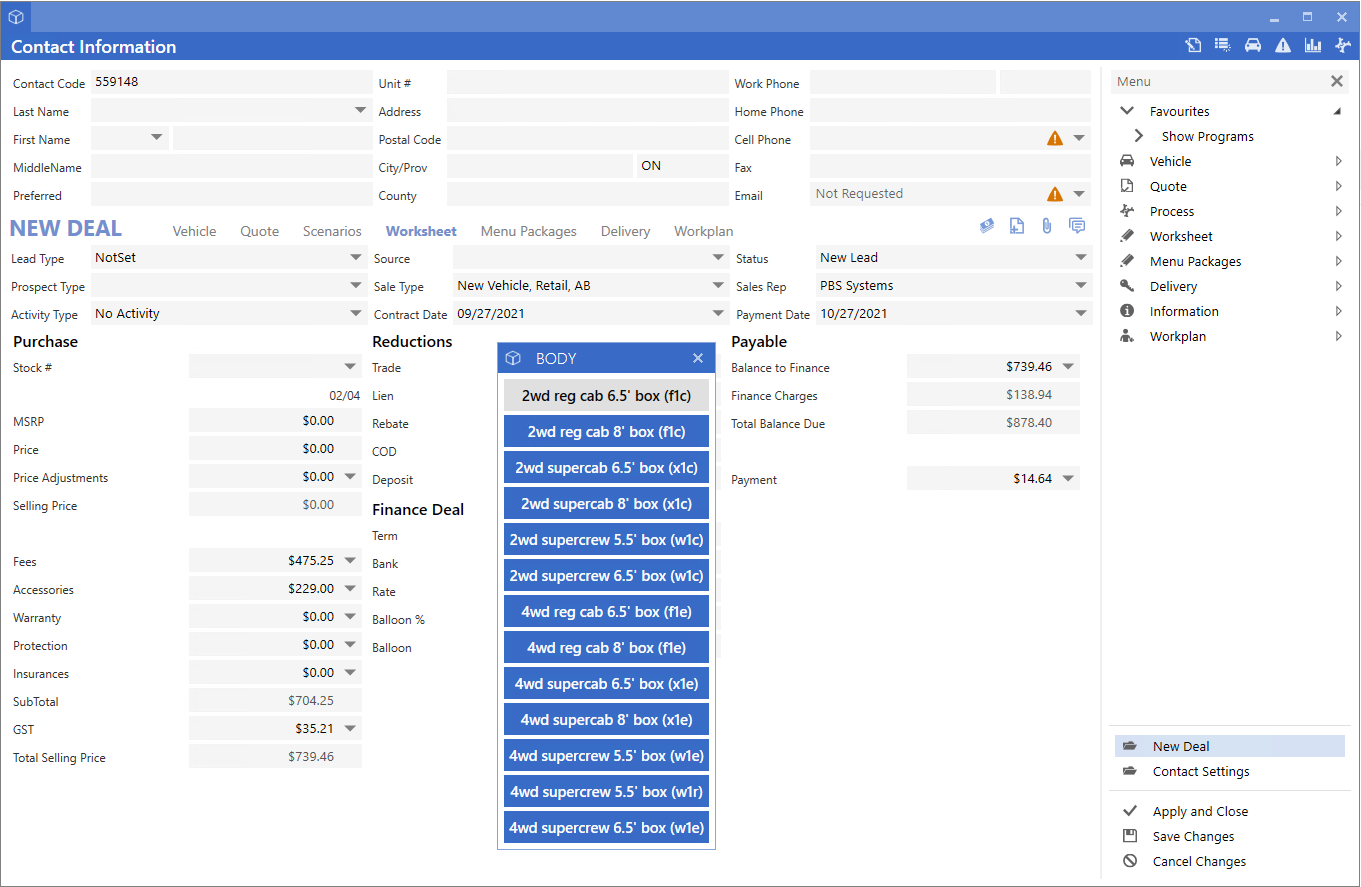The width and height of the screenshot is (1361, 887).
Task: Expand the Fees amount dropdown
Action: click(350, 561)
